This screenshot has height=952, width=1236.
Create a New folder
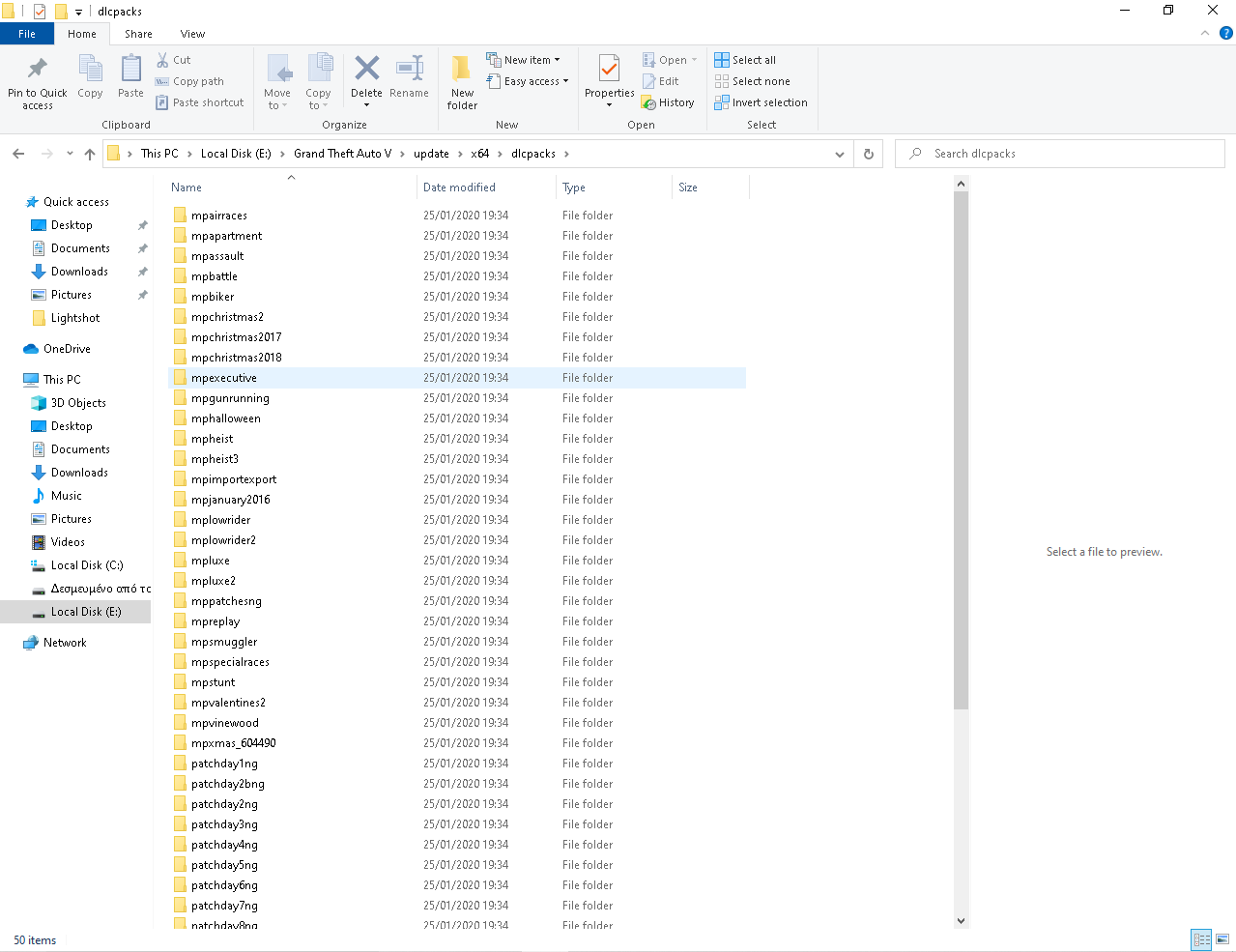(462, 82)
